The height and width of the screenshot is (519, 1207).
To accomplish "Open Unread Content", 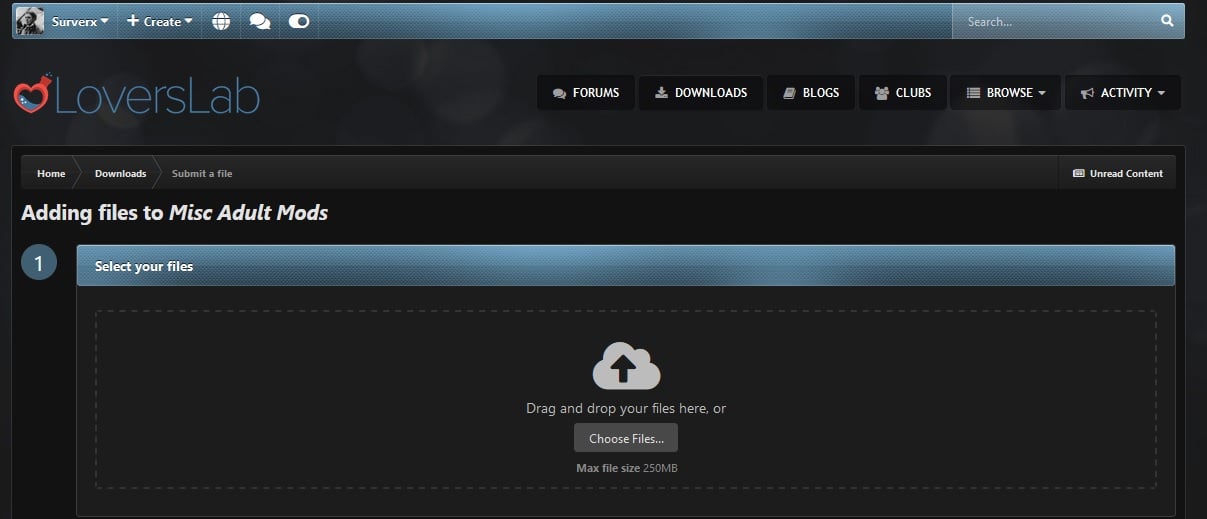I will 1117,173.
